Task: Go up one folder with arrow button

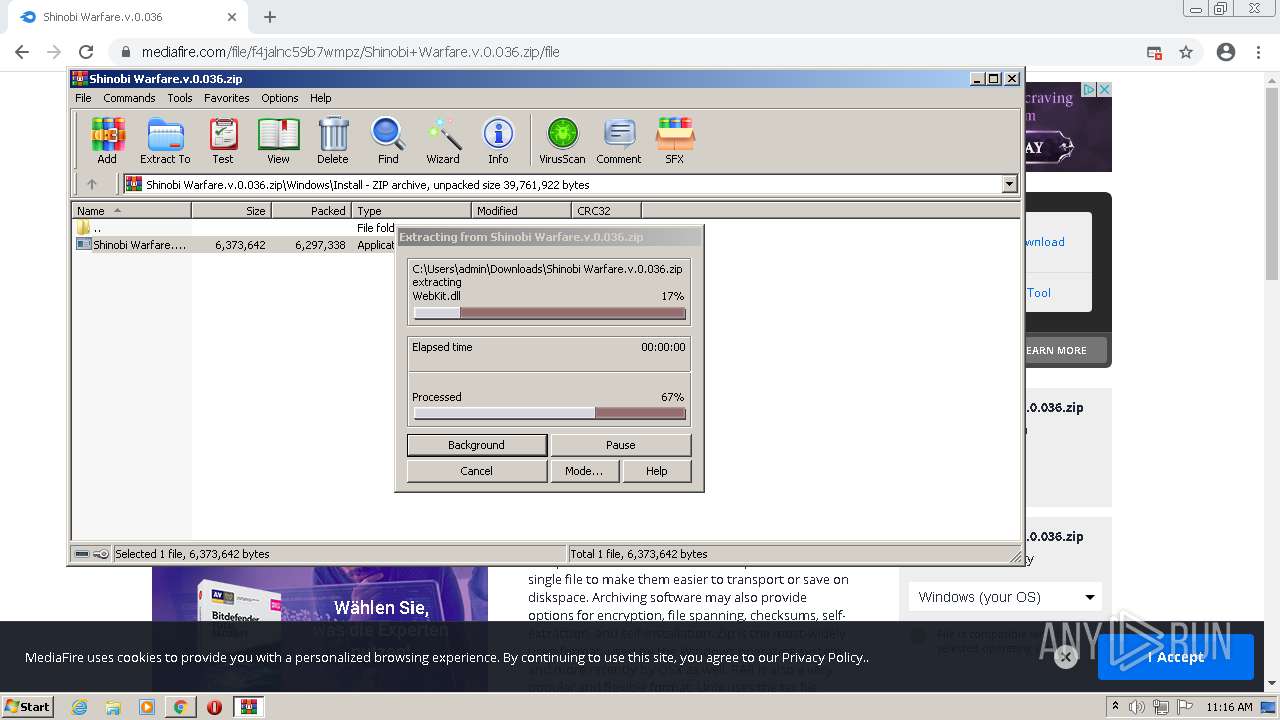Action: point(92,184)
